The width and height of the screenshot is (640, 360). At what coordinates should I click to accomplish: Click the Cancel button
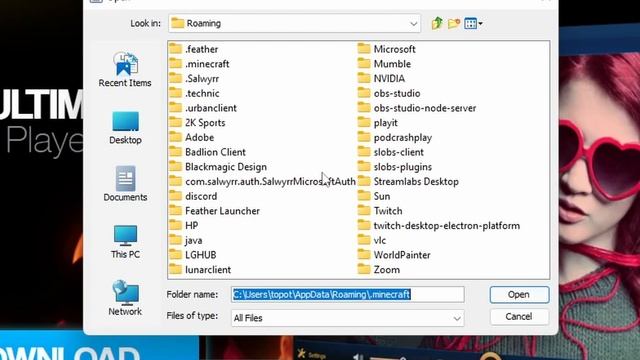519,317
